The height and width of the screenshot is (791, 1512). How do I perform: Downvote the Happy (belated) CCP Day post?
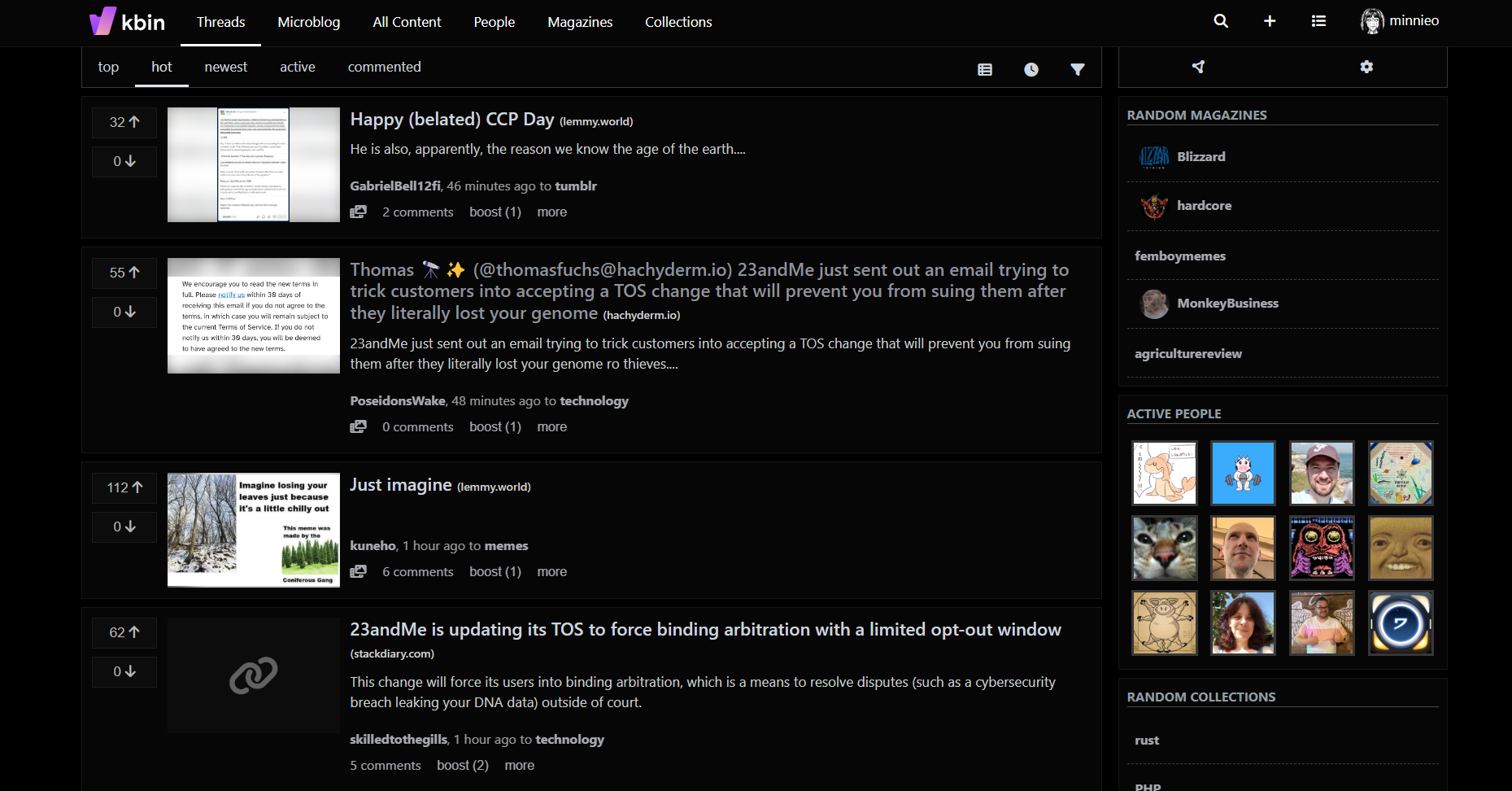(x=124, y=161)
